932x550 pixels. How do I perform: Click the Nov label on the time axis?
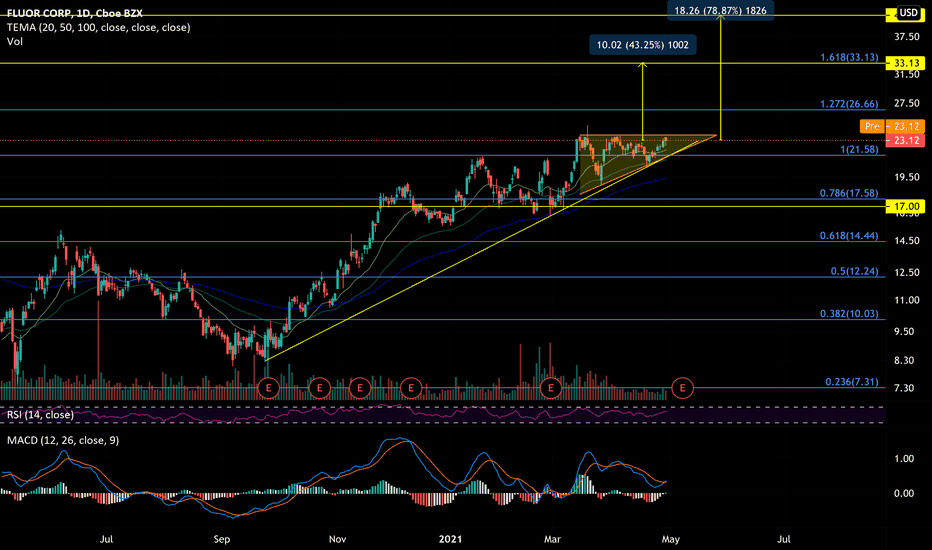coord(337,539)
